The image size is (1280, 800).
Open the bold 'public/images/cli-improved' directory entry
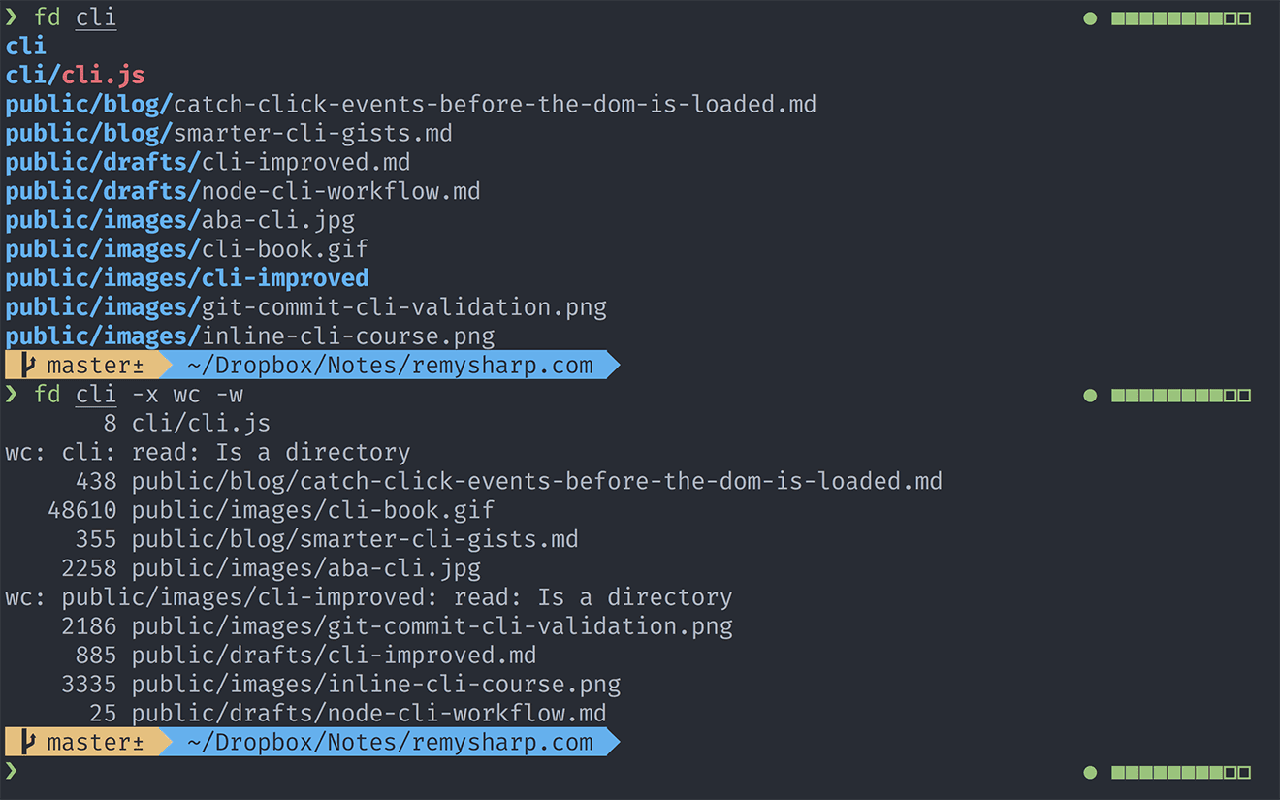pyautogui.click(x=187, y=278)
